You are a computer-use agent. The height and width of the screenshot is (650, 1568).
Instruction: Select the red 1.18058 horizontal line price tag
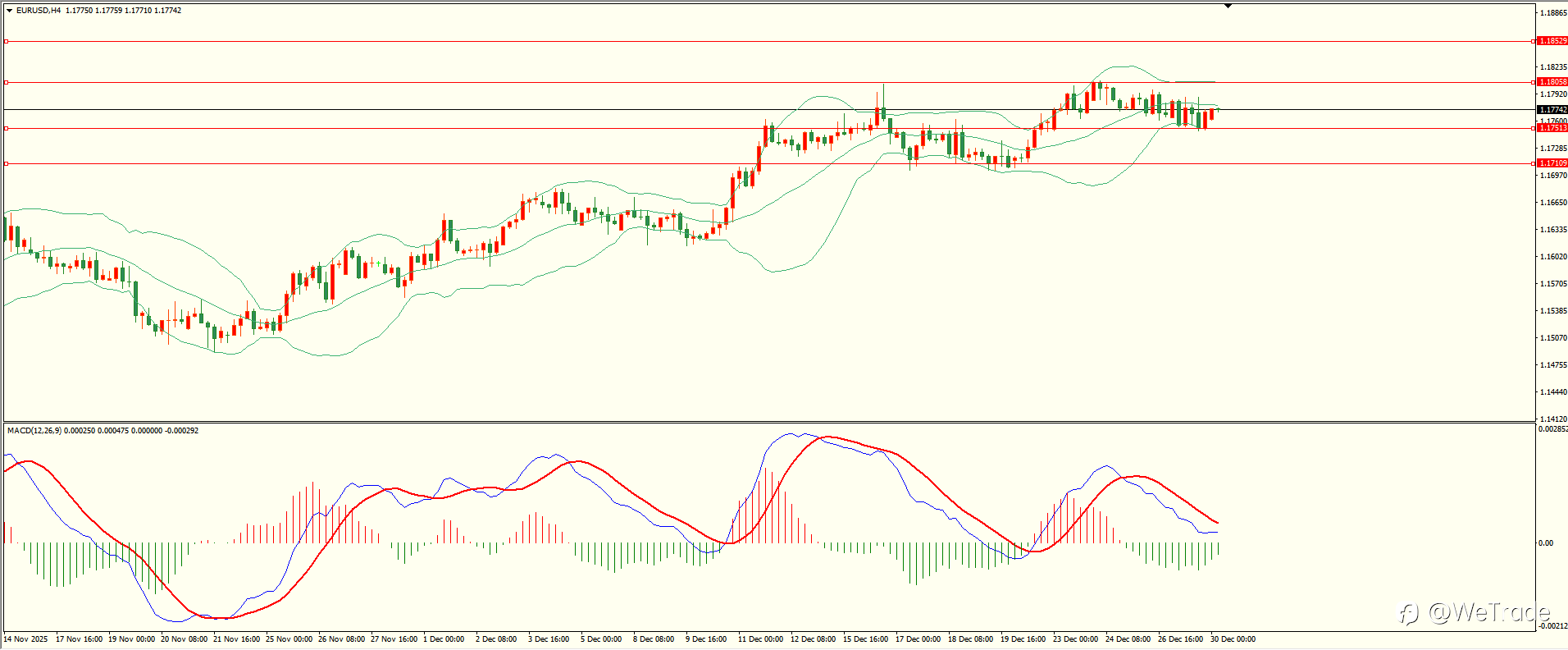pyautogui.click(x=1552, y=82)
